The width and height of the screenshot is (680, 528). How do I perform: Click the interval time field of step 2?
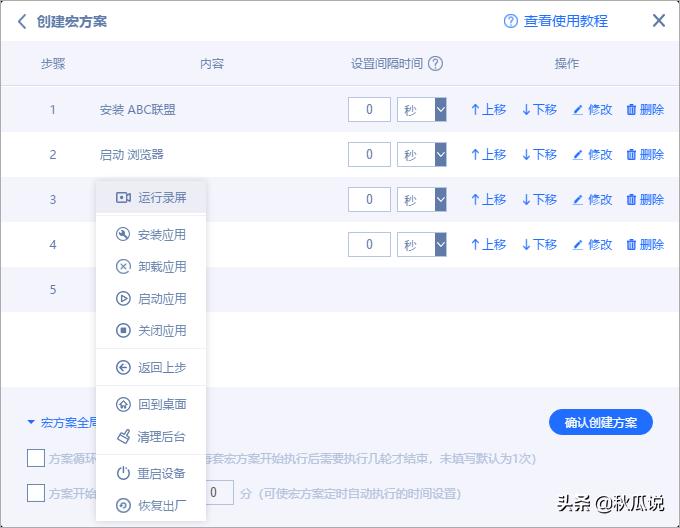coord(369,155)
